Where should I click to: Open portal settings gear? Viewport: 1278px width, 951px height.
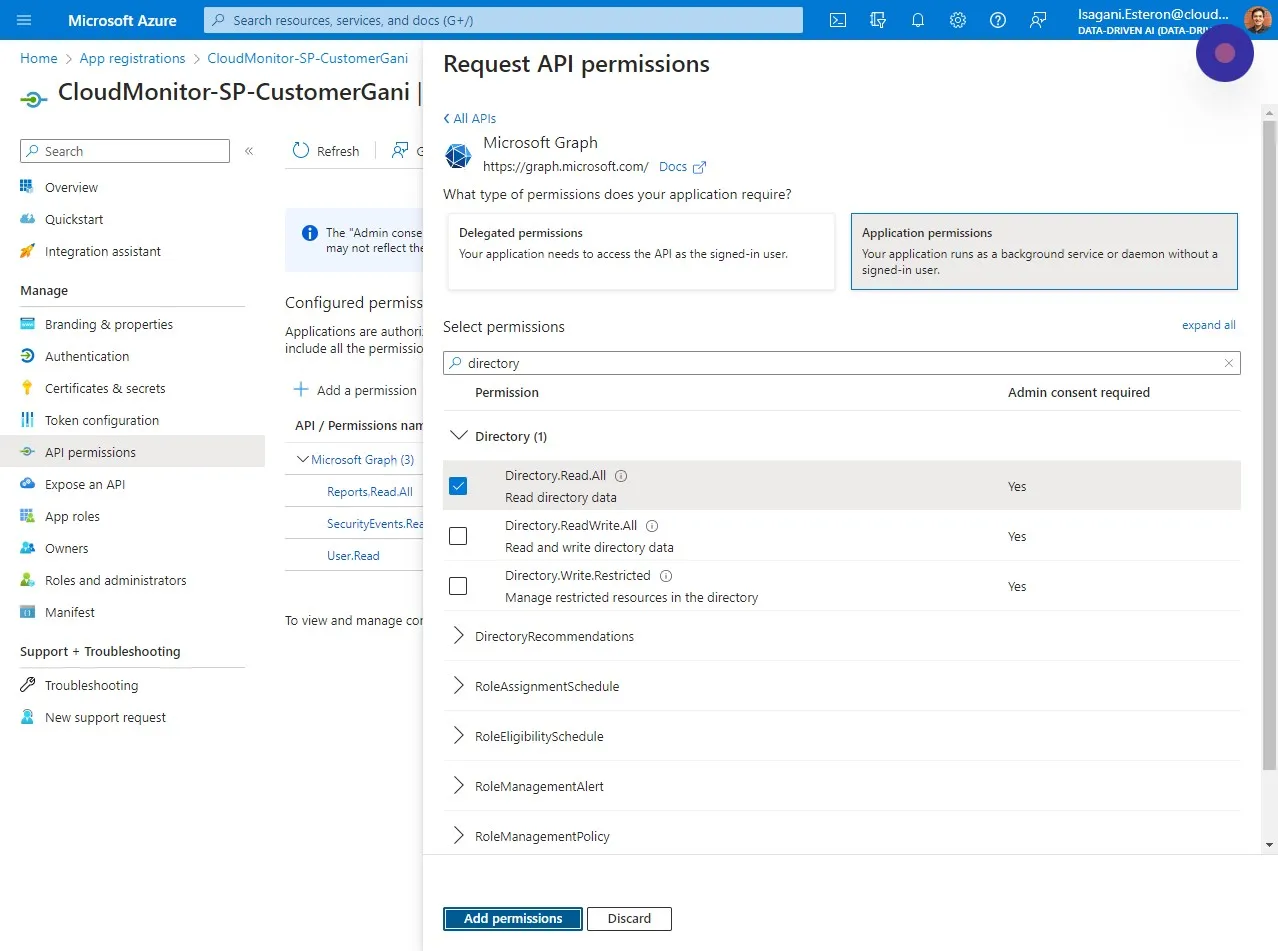pyautogui.click(x=958, y=20)
